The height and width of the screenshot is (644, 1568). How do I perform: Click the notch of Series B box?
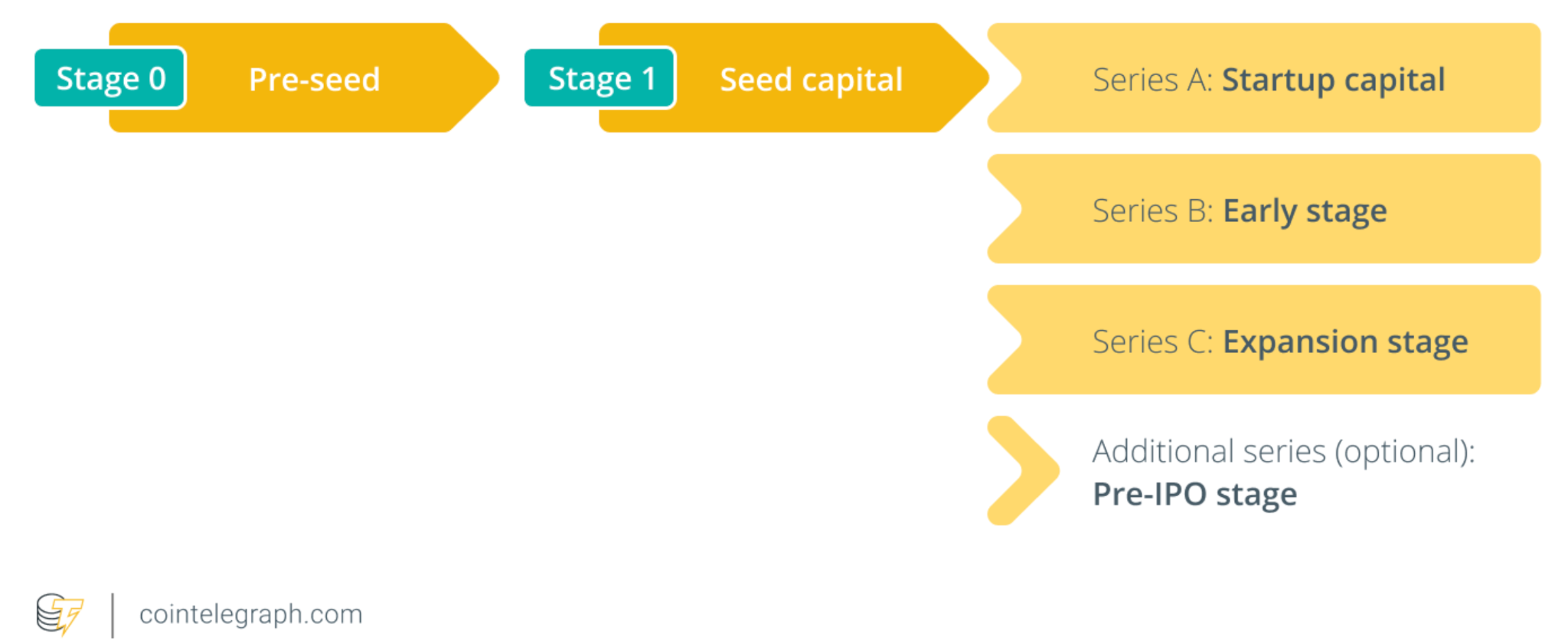1004,209
